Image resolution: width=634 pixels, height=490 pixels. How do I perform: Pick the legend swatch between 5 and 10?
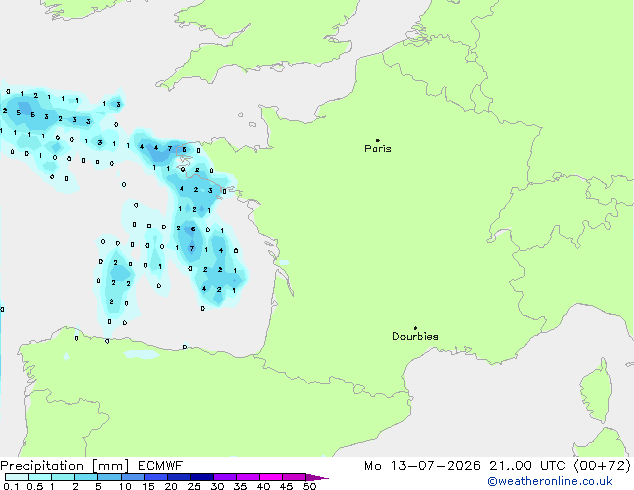(109, 477)
